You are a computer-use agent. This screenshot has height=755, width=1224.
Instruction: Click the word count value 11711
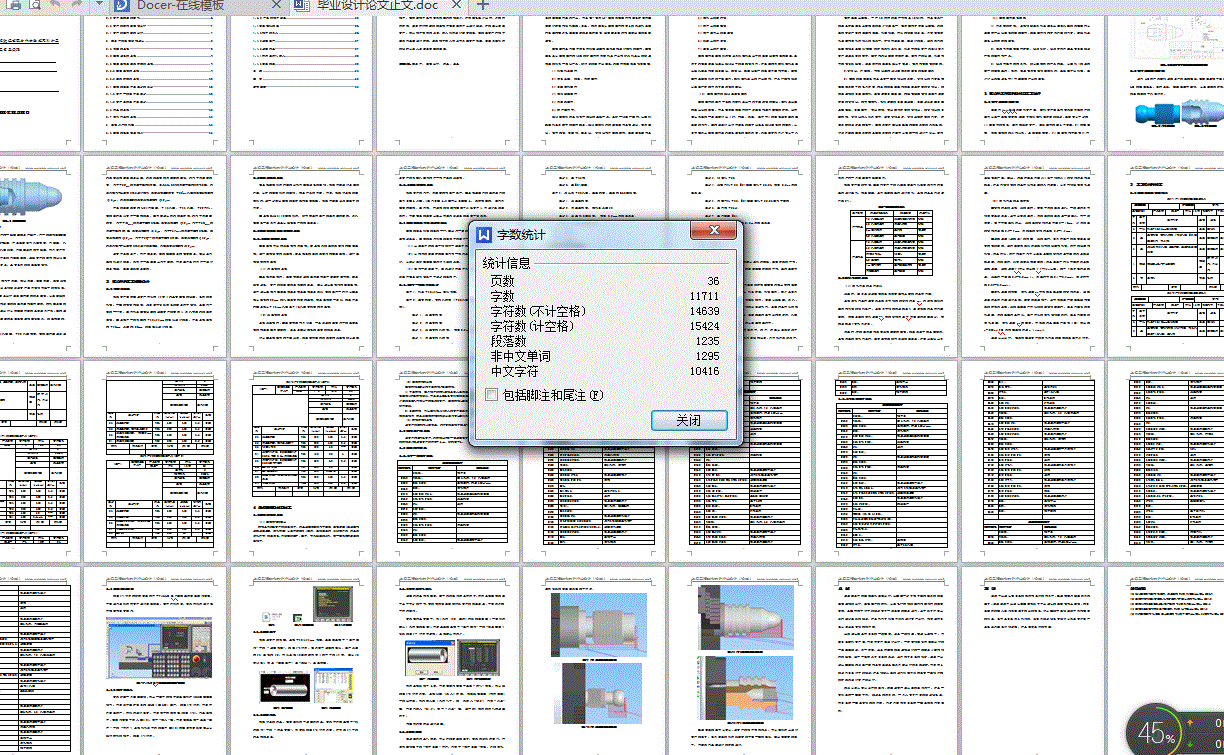click(x=704, y=296)
